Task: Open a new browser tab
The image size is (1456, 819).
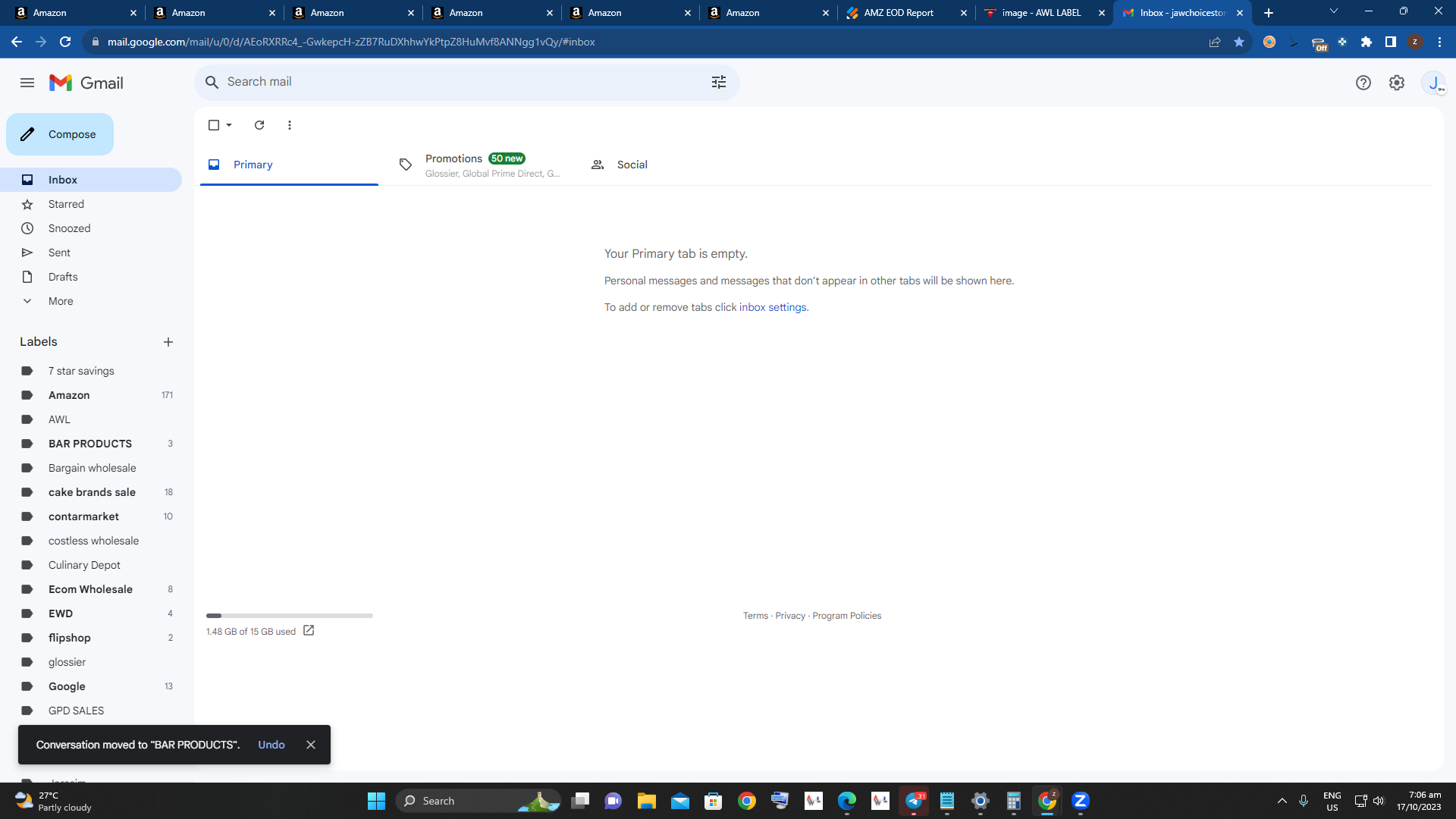Action: coord(1269,13)
